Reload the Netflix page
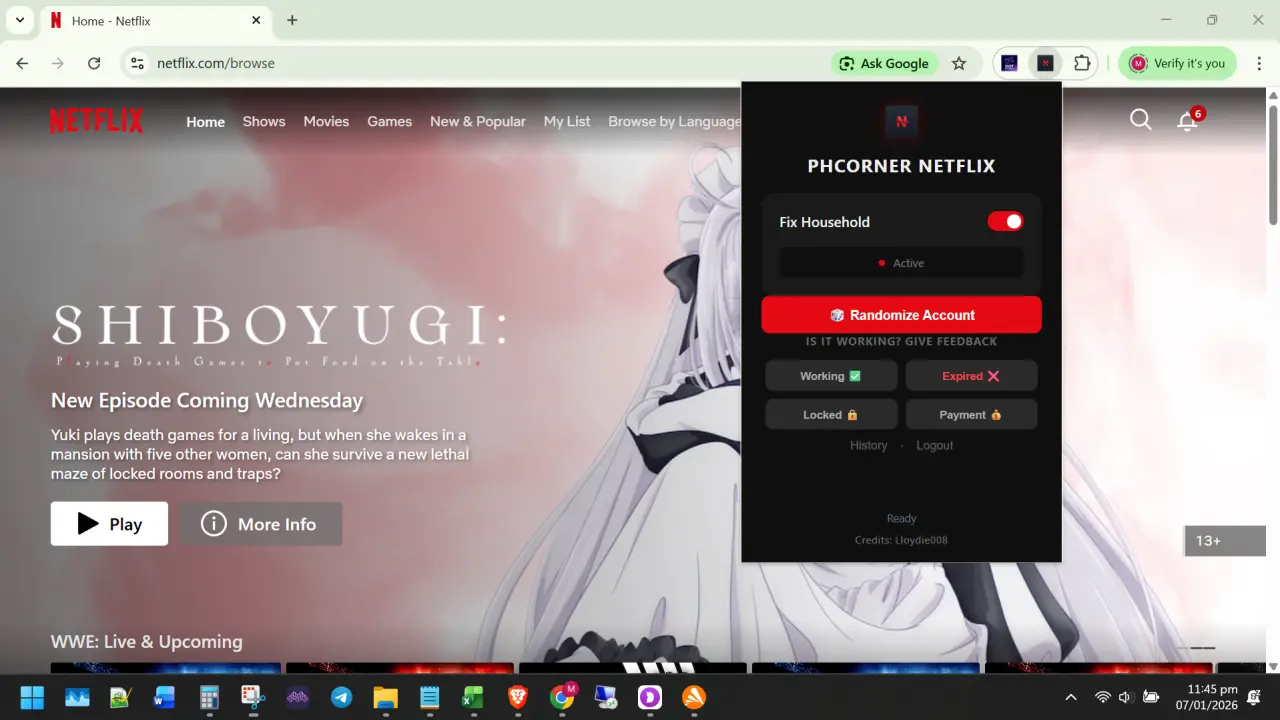 94,63
